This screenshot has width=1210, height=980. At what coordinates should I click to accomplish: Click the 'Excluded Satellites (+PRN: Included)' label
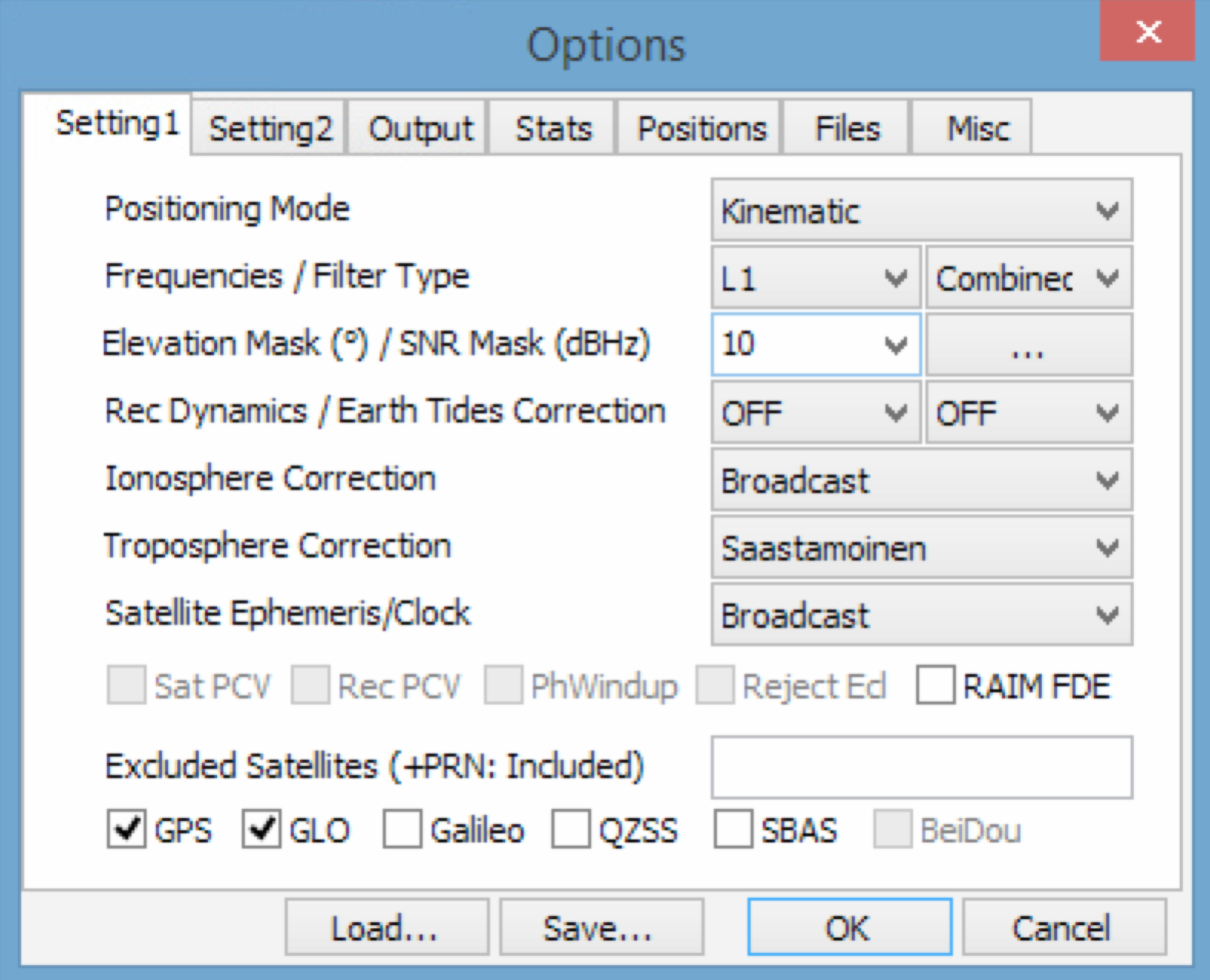coord(374,766)
